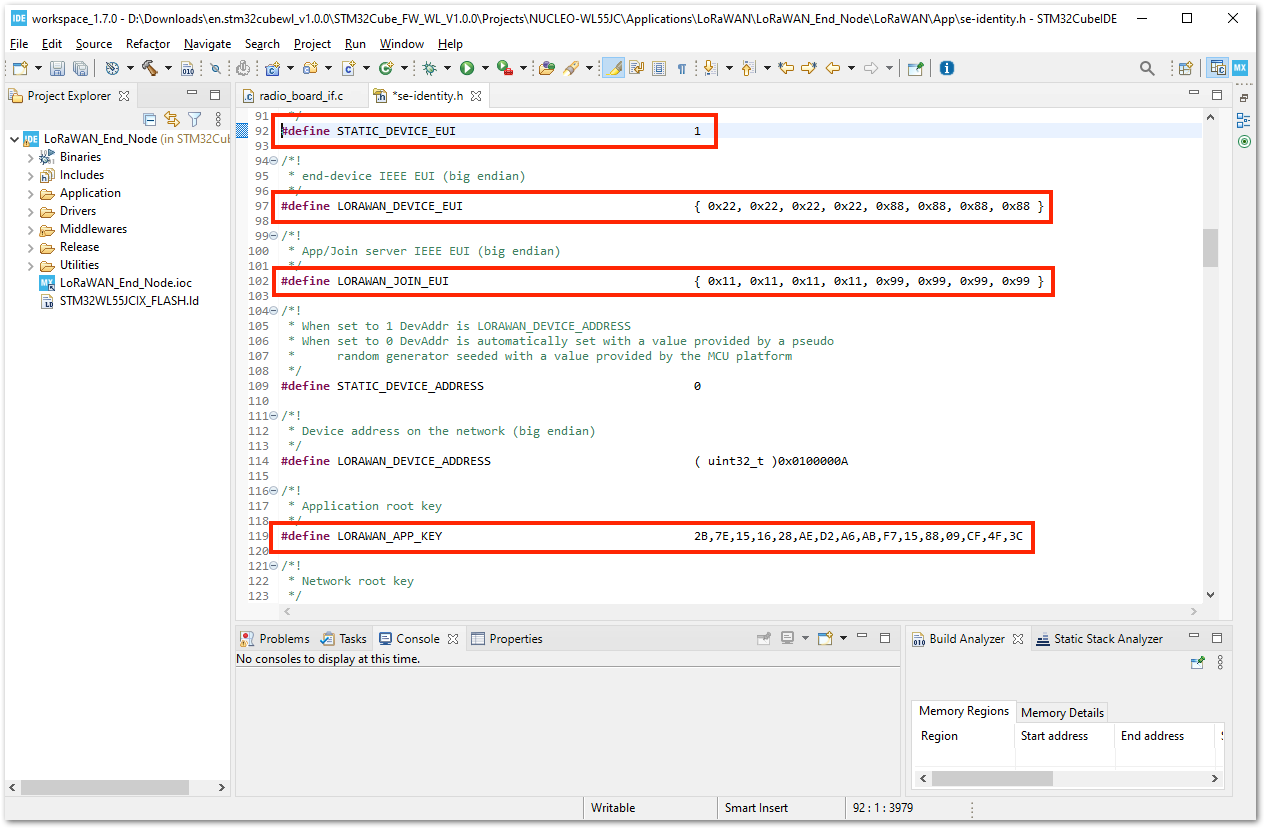This screenshot has height=829, width=1265.
Task: Click the binary 010 toolbar icon
Action: coord(187,68)
